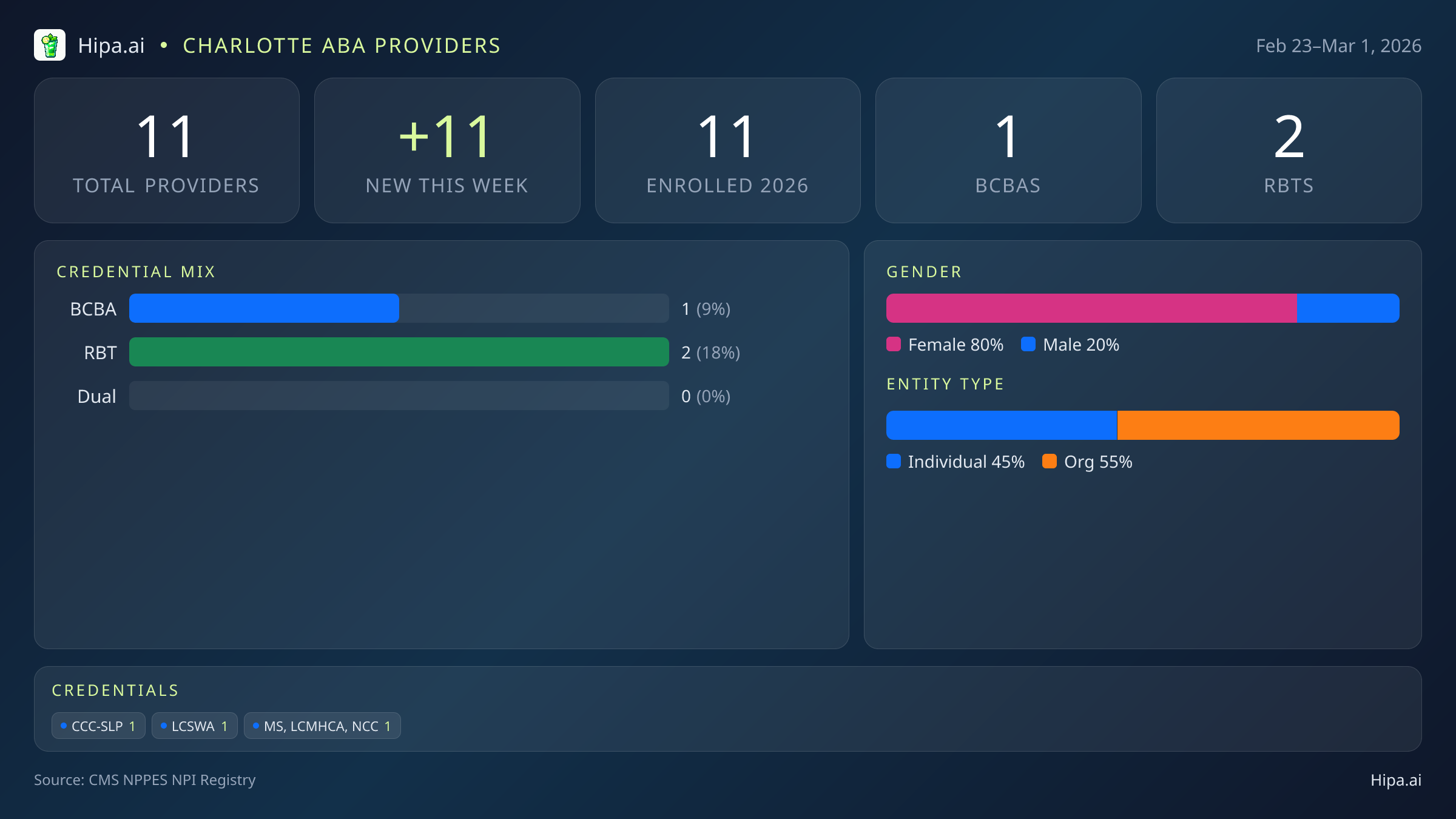The height and width of the screenshot is (819, 1456).
Task: Click the Source: CMS NPPES NPI Registry text
Action: 145,780
